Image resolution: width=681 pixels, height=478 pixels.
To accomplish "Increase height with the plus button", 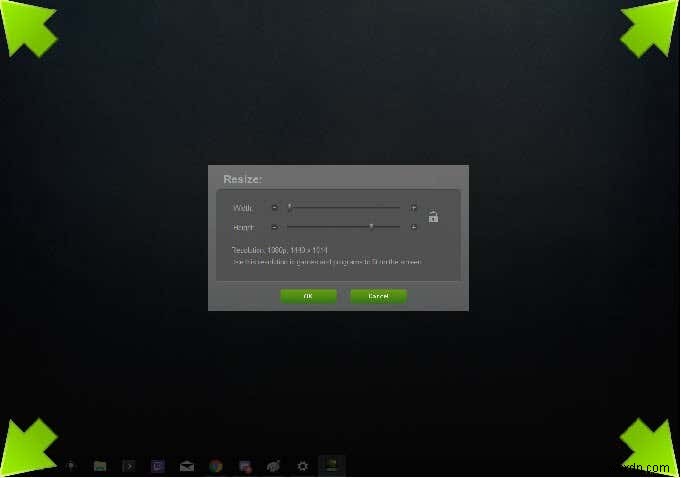I will point(413,227).
